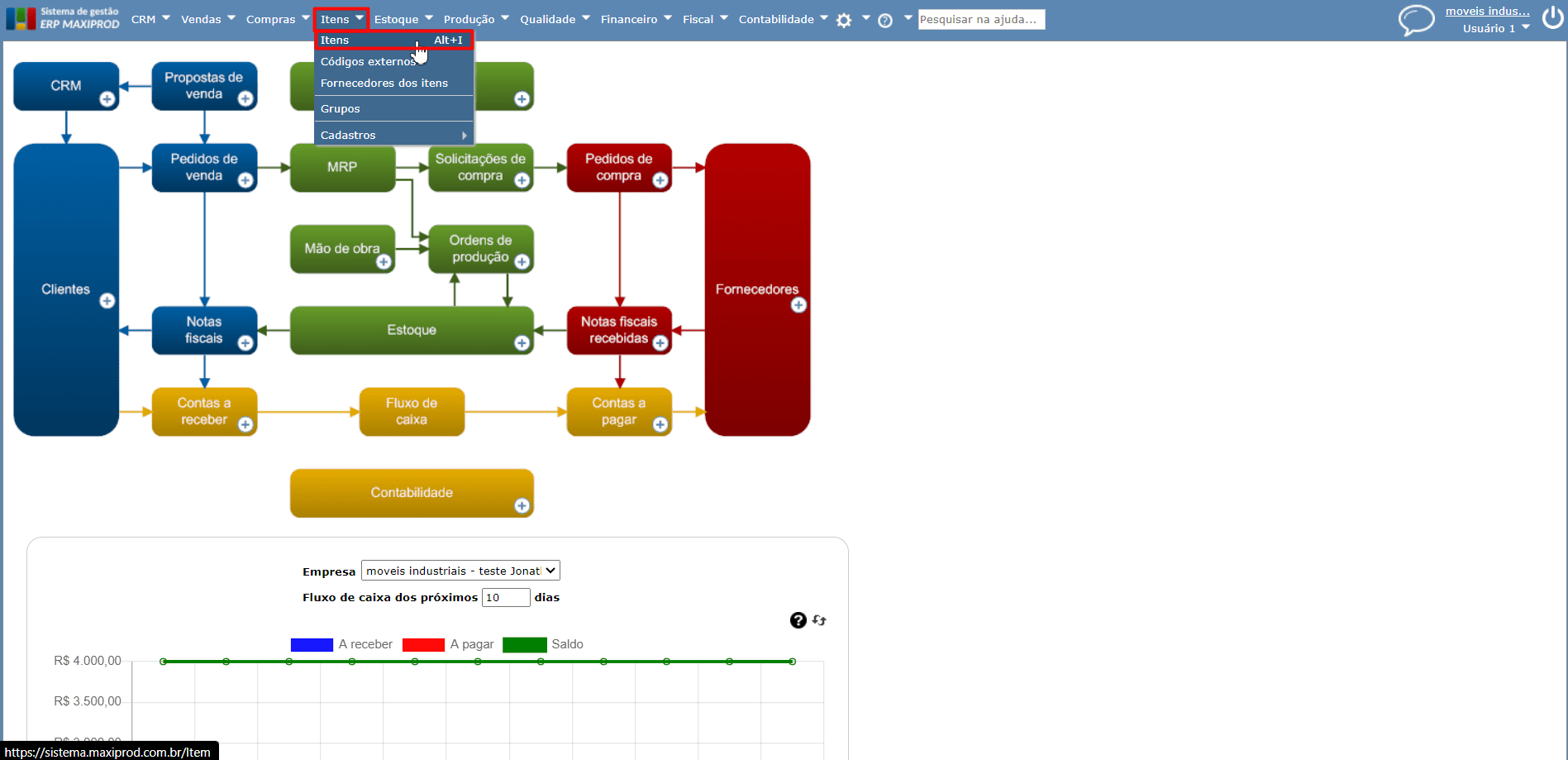Refresh the cash flow chart

coord(819,620)
